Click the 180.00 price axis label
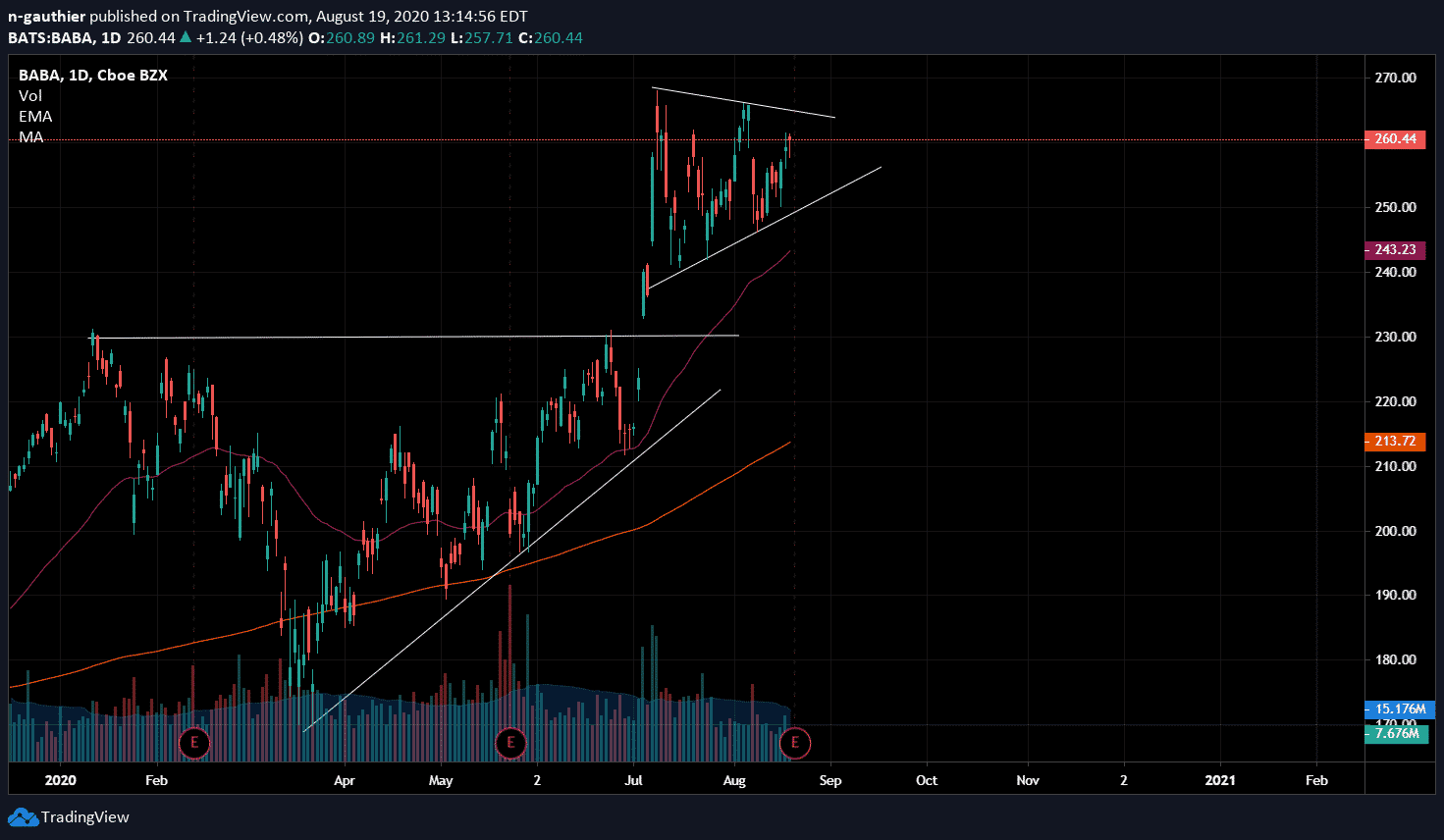The height and width of the screenshot is (840, 1444). [x=1396, y=659]
